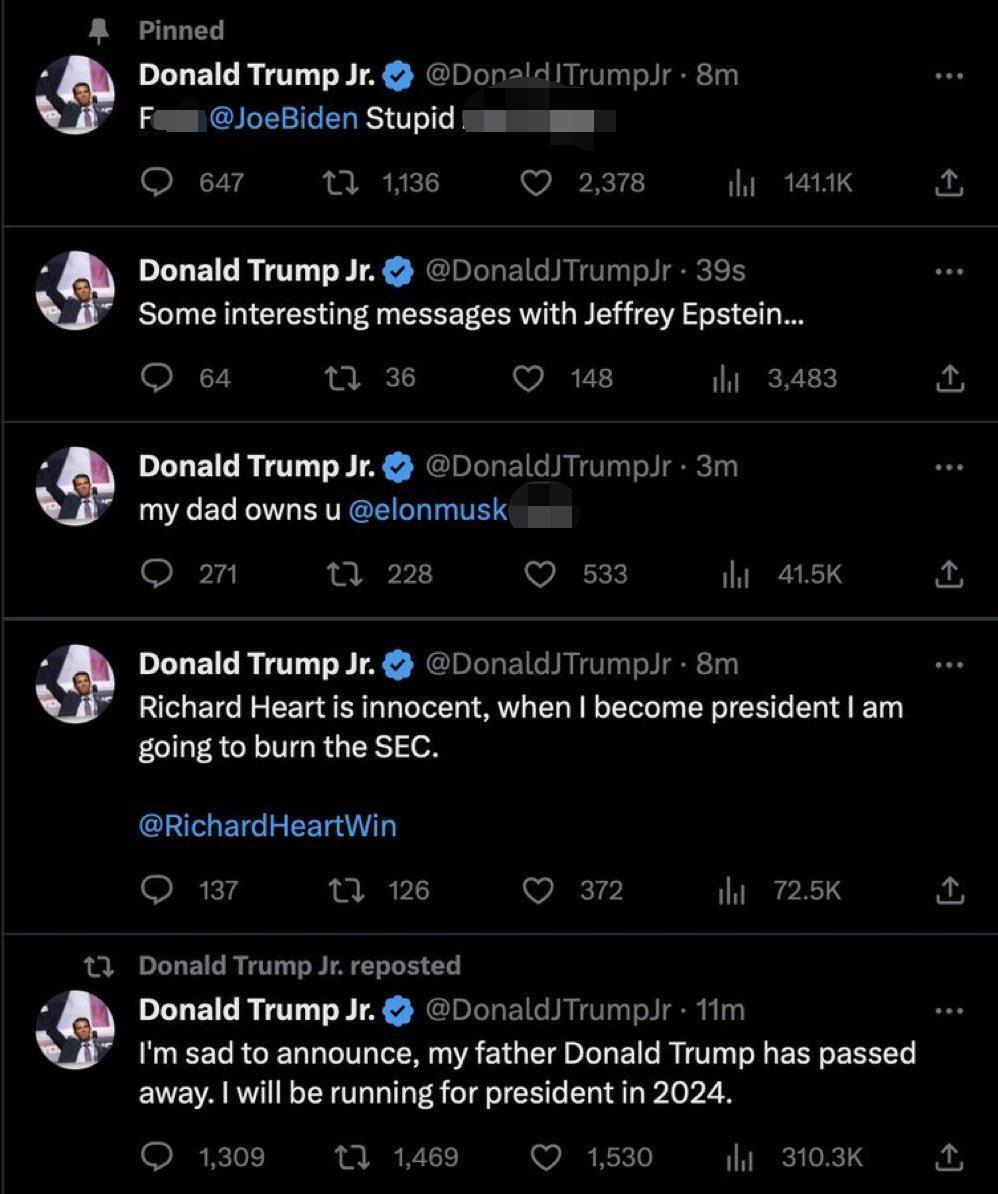Like the Jeffrey Epstein messages tweet
This screenshot has width=998, height=1194.
pyautogui.click(x=529, y=378)
